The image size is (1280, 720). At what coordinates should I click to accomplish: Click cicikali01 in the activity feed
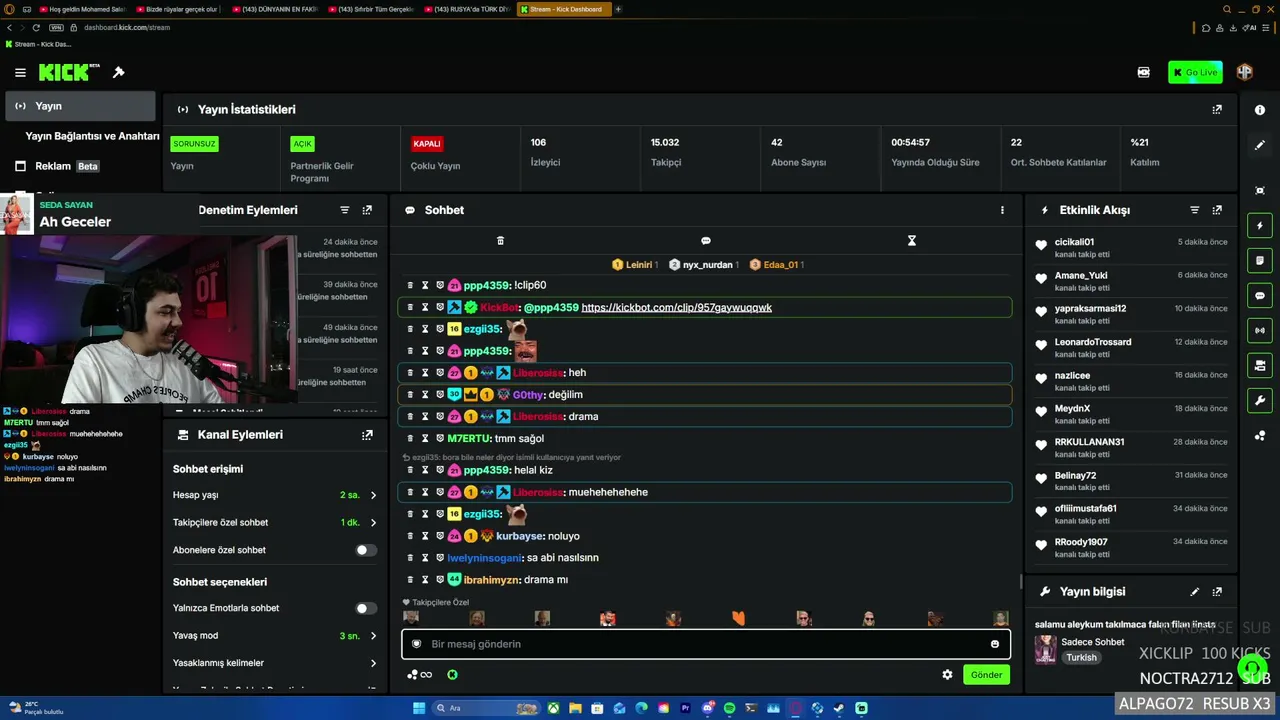[x=1074, y=242]
